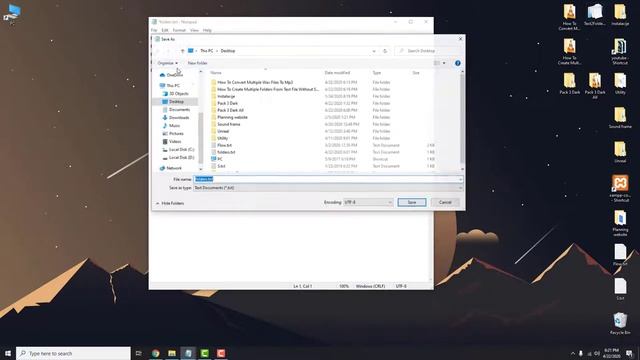
Task: Click the Cancel button
Action: [445, 202]
